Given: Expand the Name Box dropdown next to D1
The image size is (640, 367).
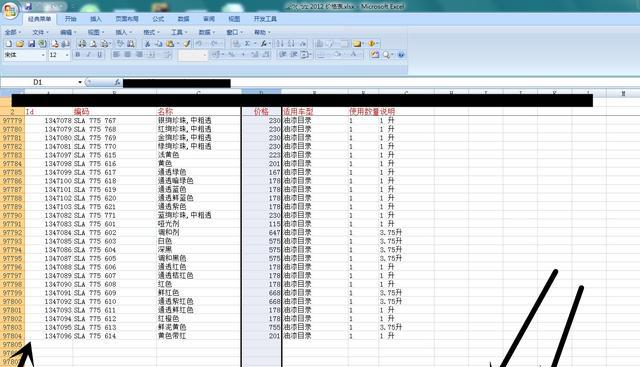Looking at the screenshot, I should tap(80, 82).
